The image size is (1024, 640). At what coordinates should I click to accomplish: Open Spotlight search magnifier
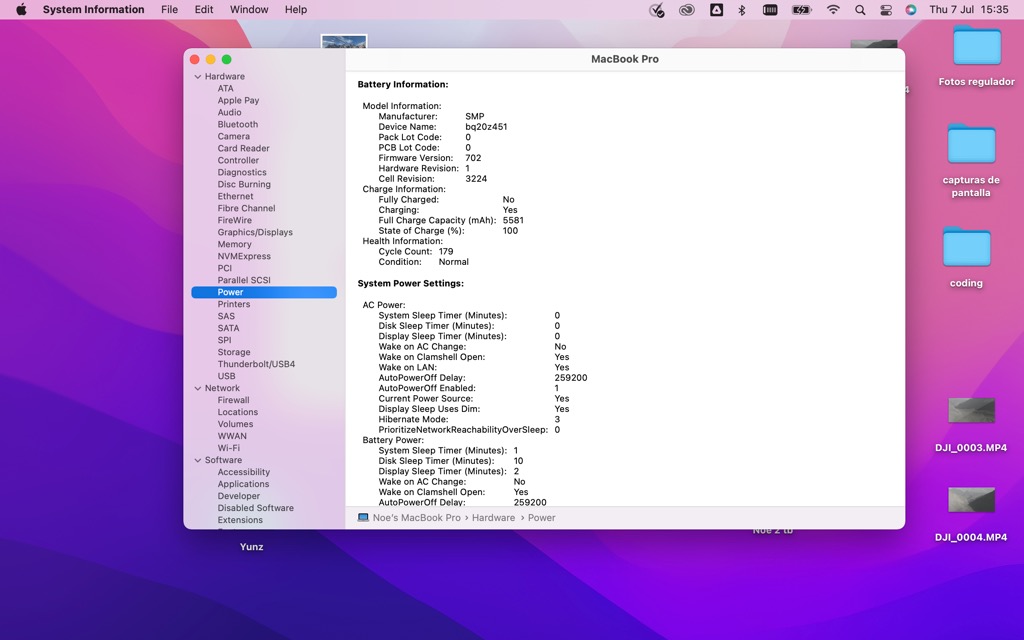[860, 10]
